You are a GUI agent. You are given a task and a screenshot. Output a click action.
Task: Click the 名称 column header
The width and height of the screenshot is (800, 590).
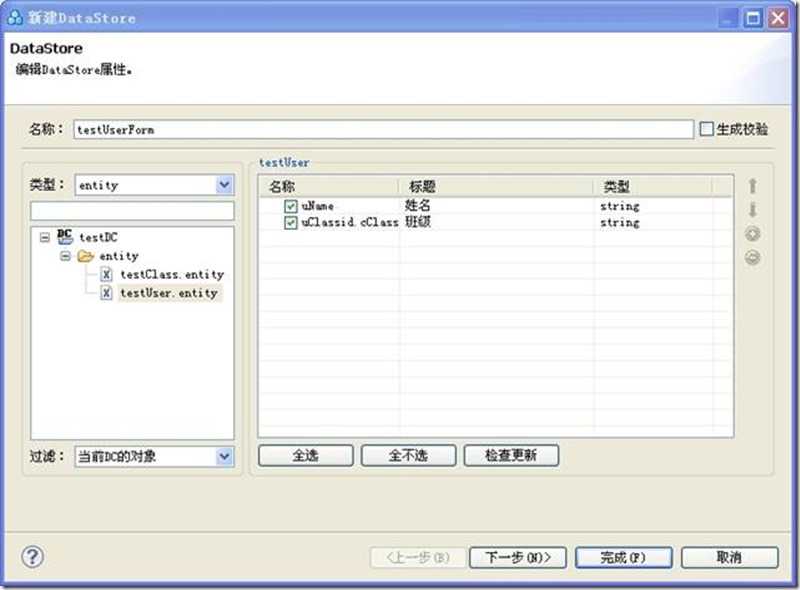click(329, 186)
